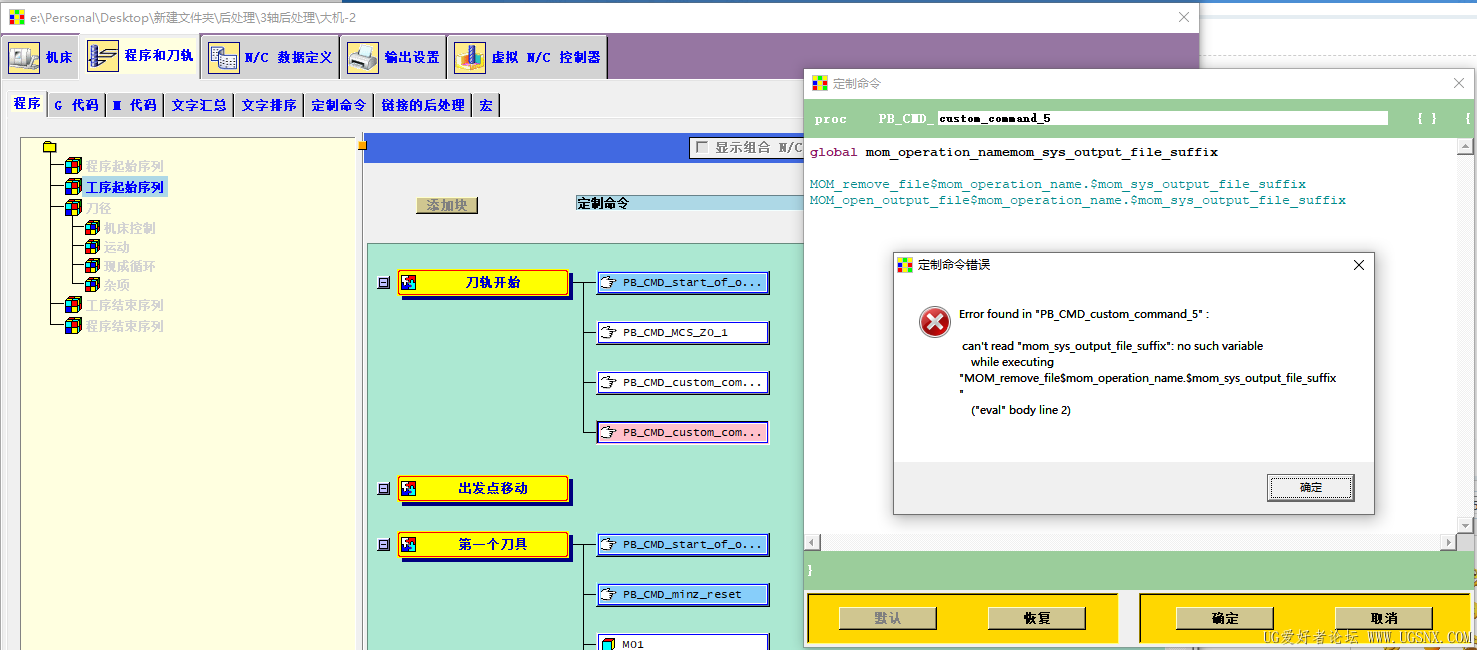
Task: Open the 定制命令 sub-tab
Action: coord(339,104)
